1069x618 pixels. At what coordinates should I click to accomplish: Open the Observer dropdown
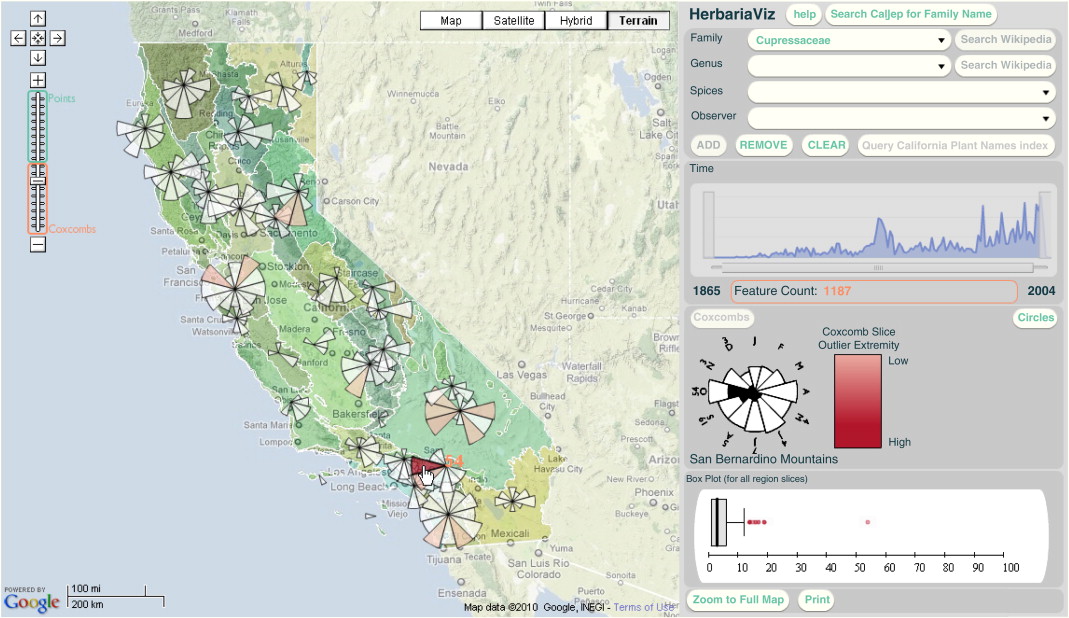tap(901, 118)
